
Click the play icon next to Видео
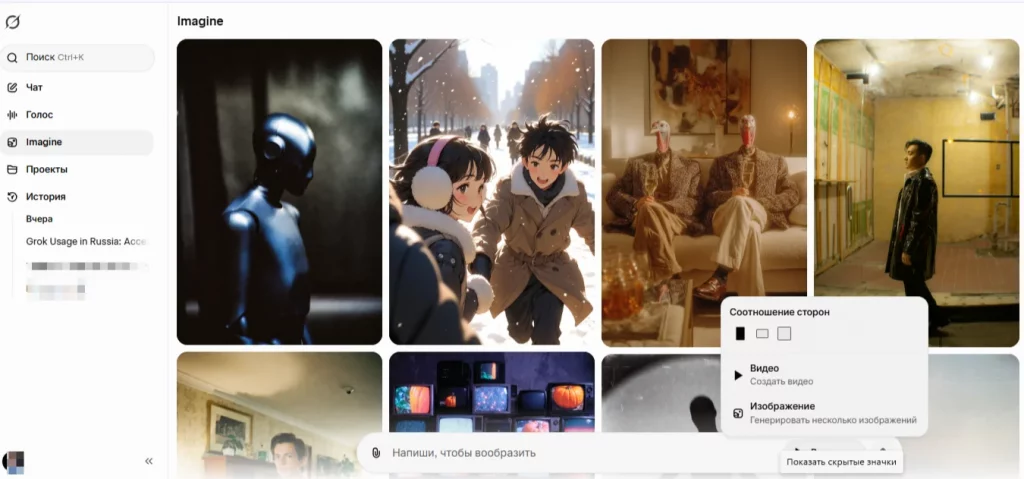(738, 375)
